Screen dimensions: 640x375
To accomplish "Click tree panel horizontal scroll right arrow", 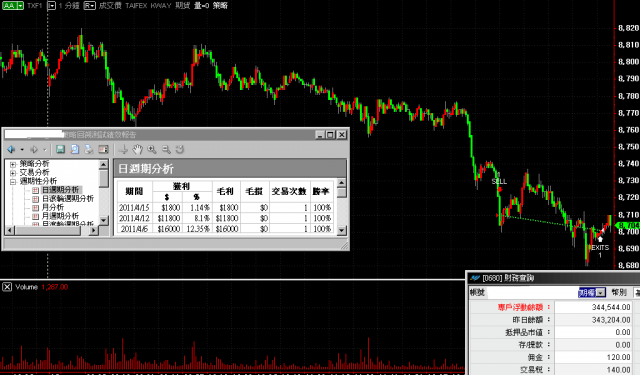I will click(x=94, y=231).
